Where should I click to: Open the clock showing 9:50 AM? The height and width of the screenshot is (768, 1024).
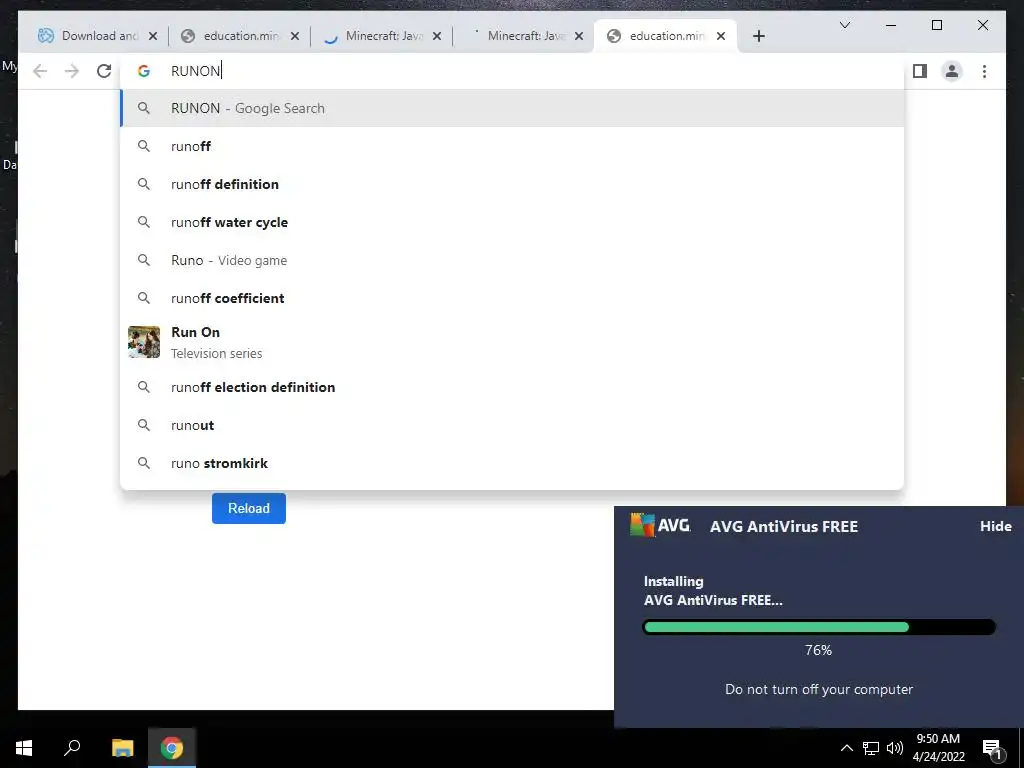pos(938,748)
